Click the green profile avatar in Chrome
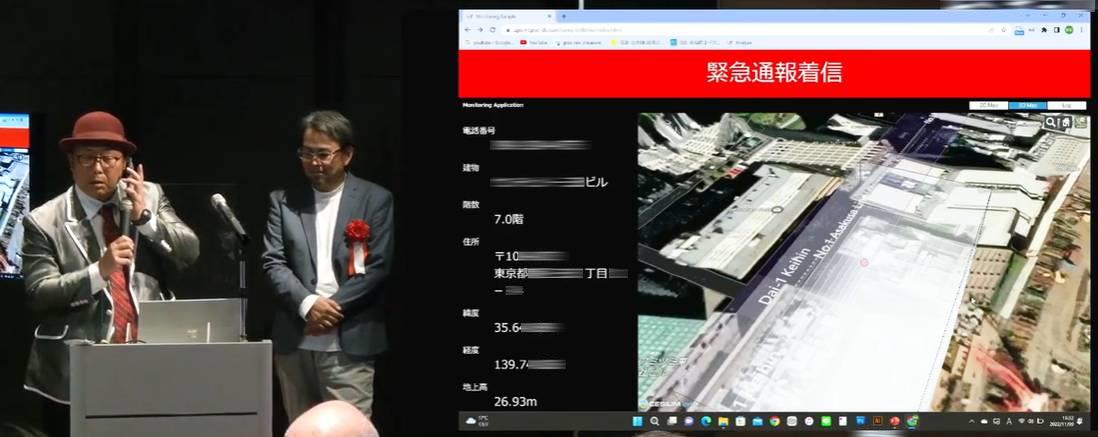This screenshot has height=437, width=1098. click(x=1069, y=29)
